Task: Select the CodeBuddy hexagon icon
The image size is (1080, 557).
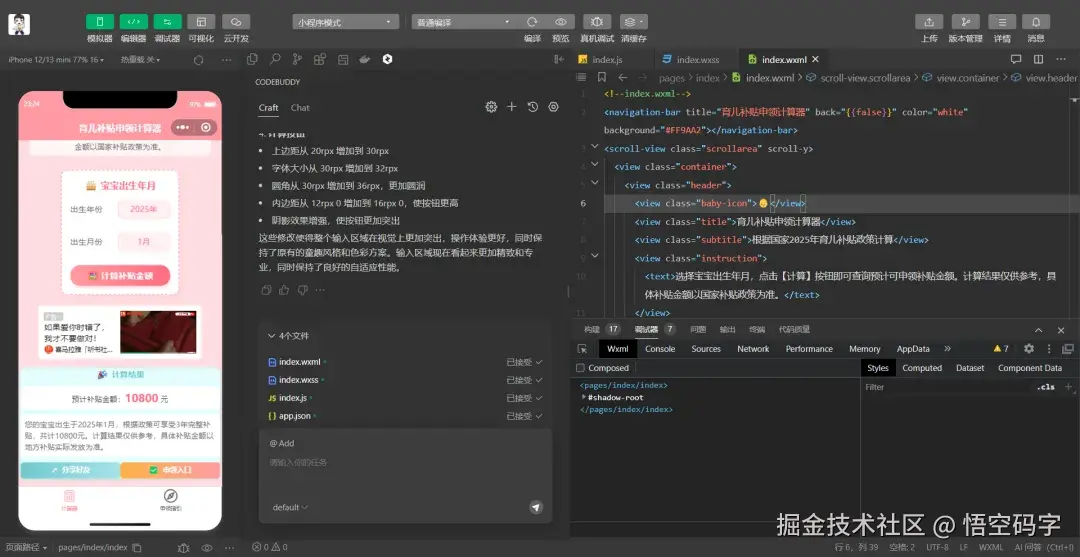Action: click(388, 59)
